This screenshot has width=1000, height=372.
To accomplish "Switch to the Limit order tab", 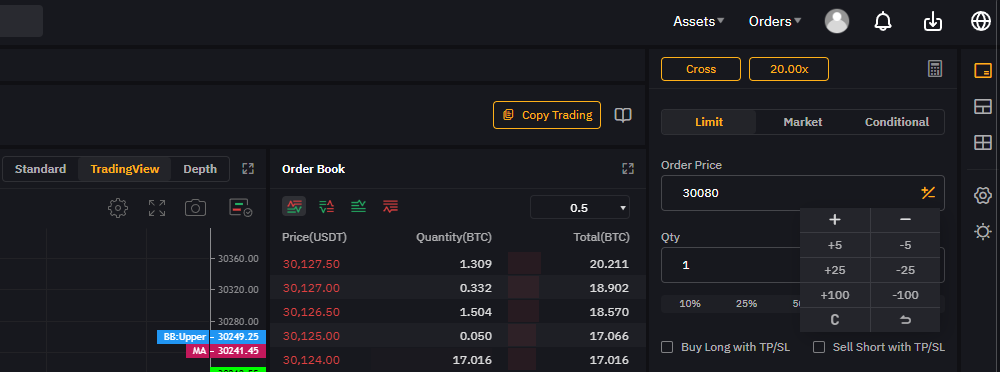I will click(x=709, y=122).
